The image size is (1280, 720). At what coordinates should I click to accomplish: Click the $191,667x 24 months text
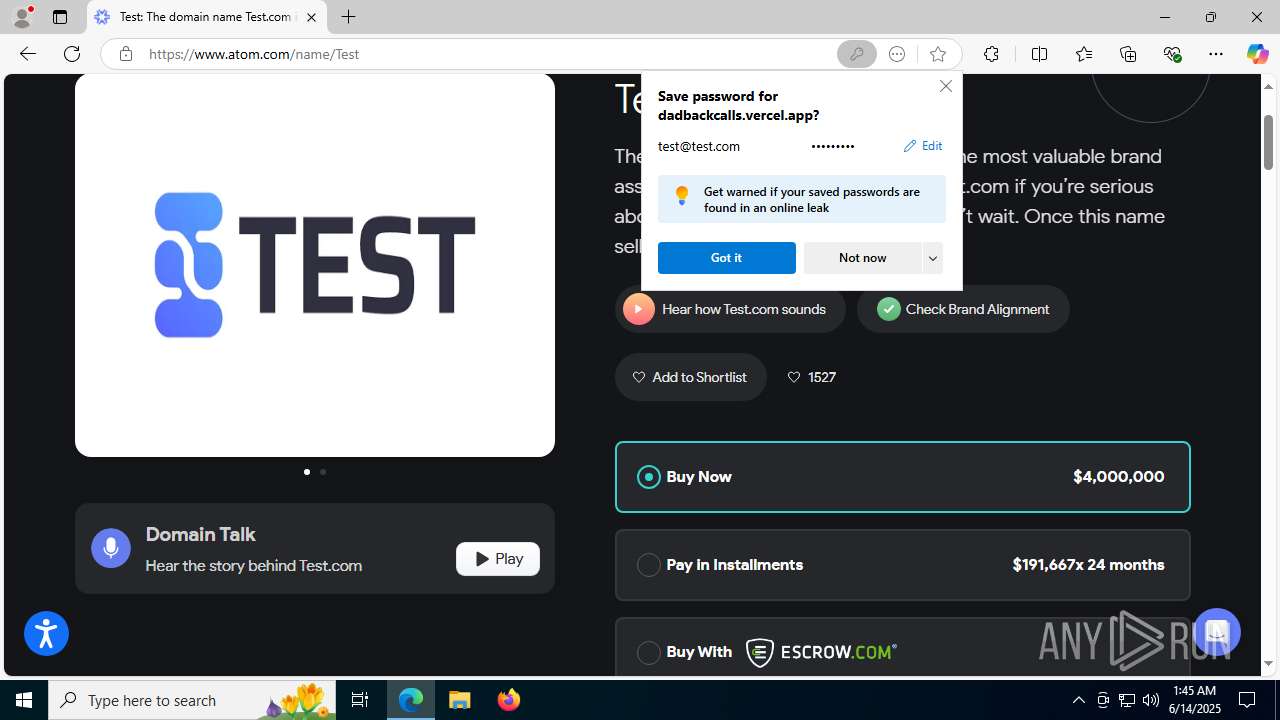[1088, 565]
